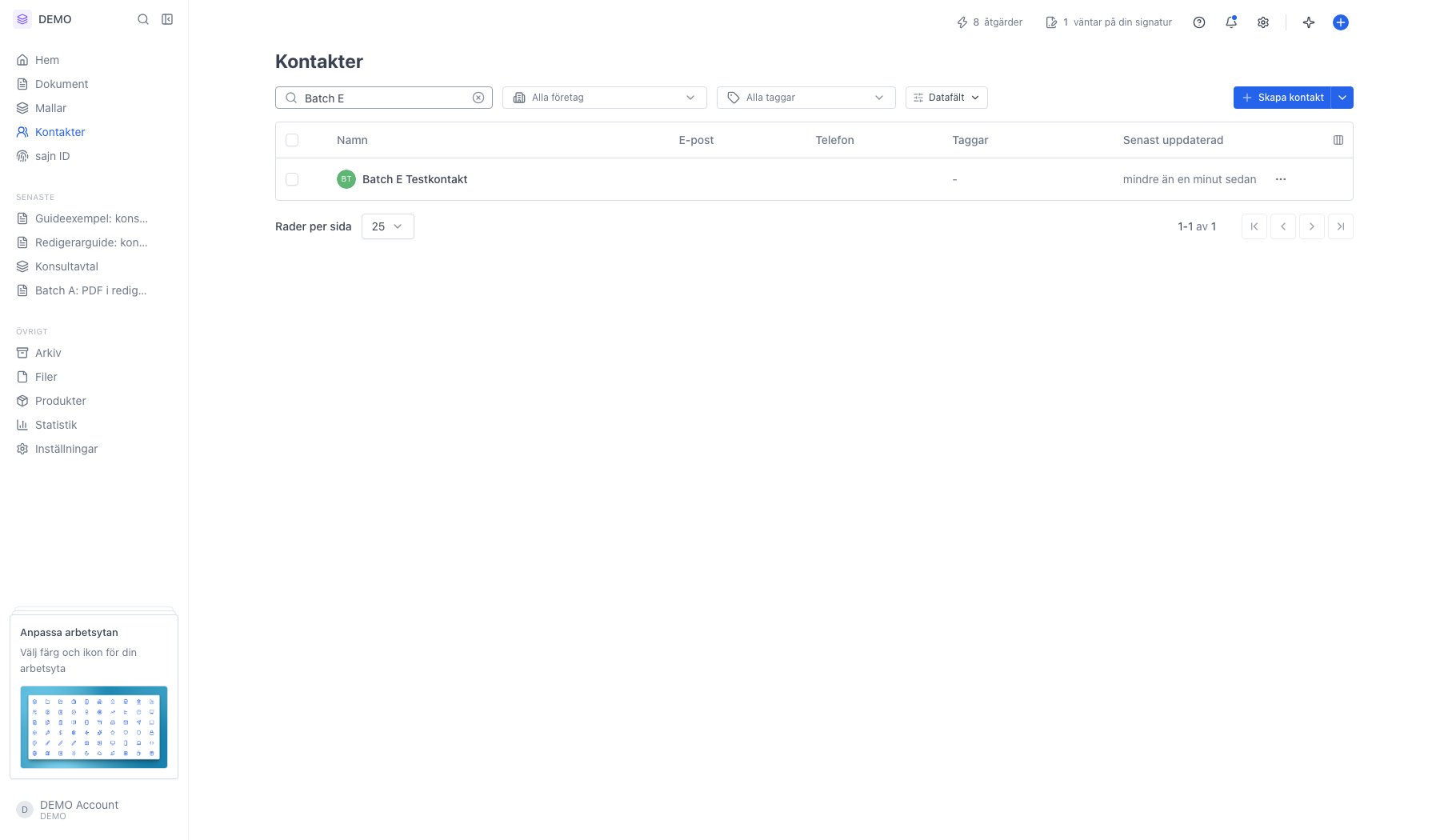Go to previous page of results
This screenshot has width=1440, height=840.
tap(1283, 226)
